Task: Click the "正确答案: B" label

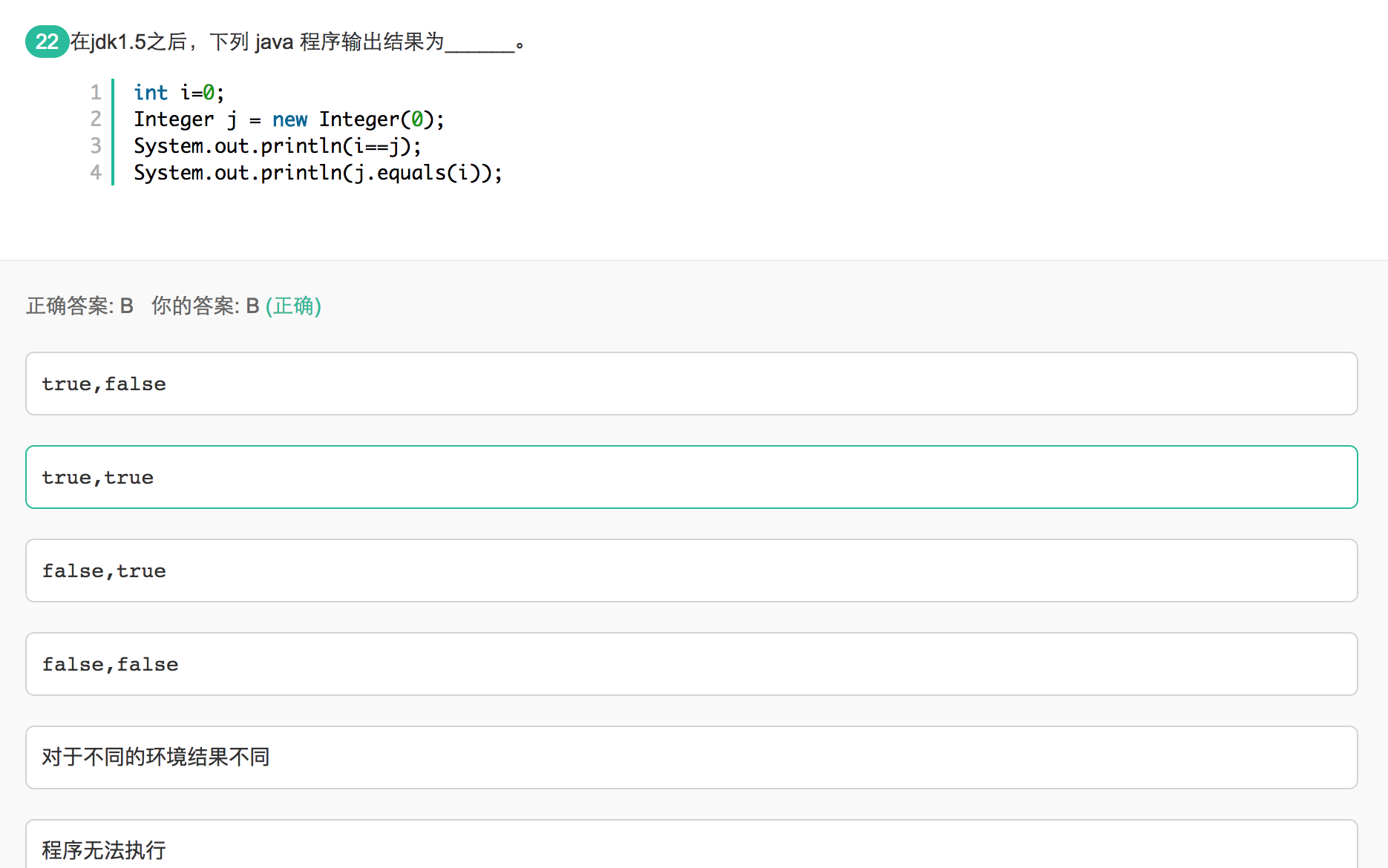Action: tap(79, 306)
